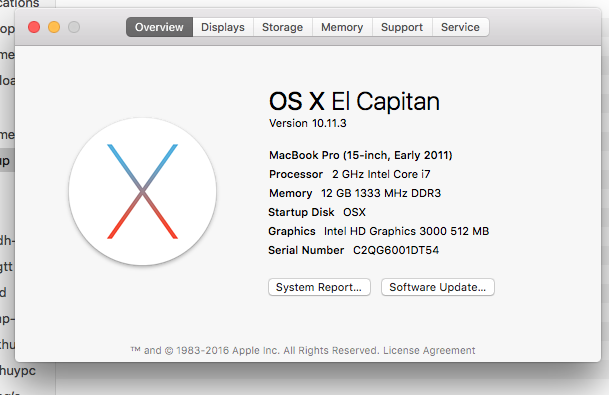
Task: Open the Support tab
Action: (402, 27)
